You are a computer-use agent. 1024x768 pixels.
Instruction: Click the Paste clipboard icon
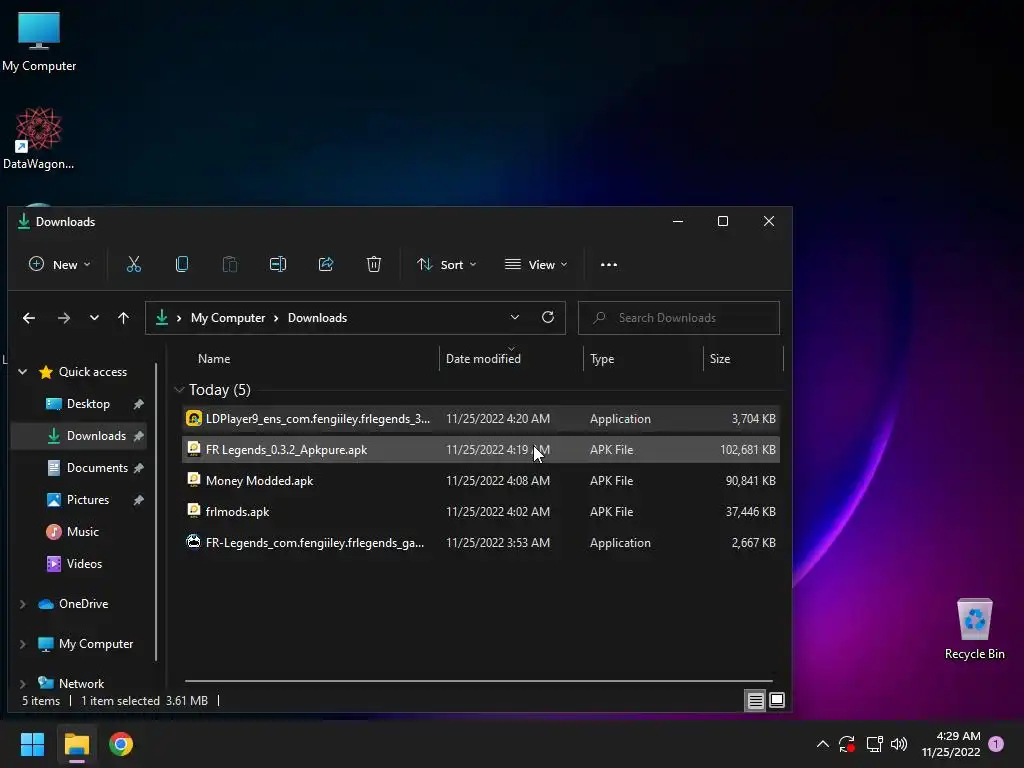point(229,264)
